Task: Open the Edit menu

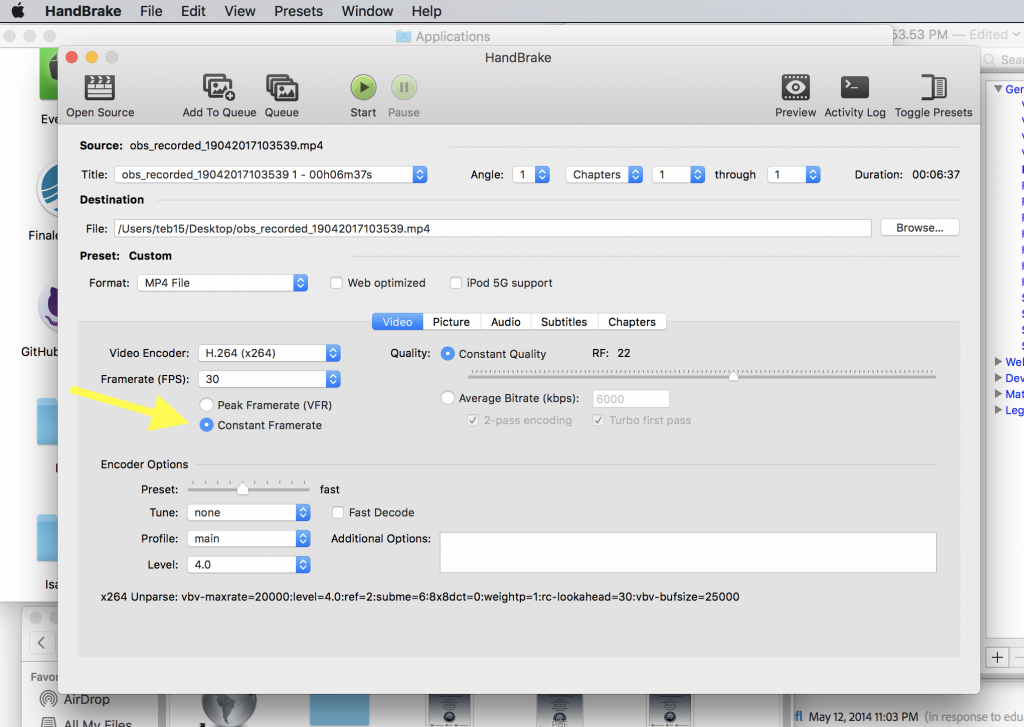Action: 193,11
